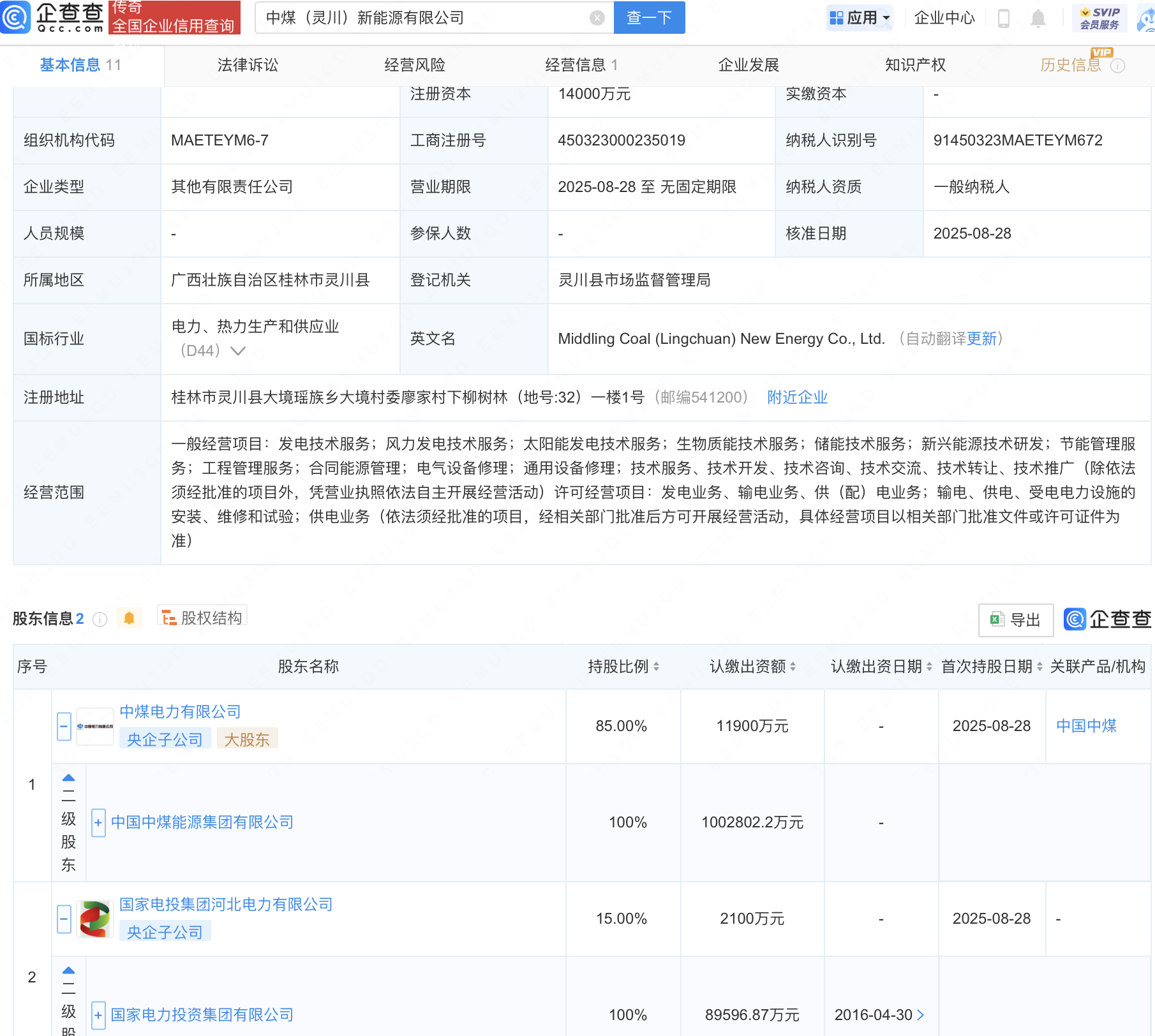1155x1036 pixels.
Task: Click 查一下 search button
Action: [x=649, y=17]
